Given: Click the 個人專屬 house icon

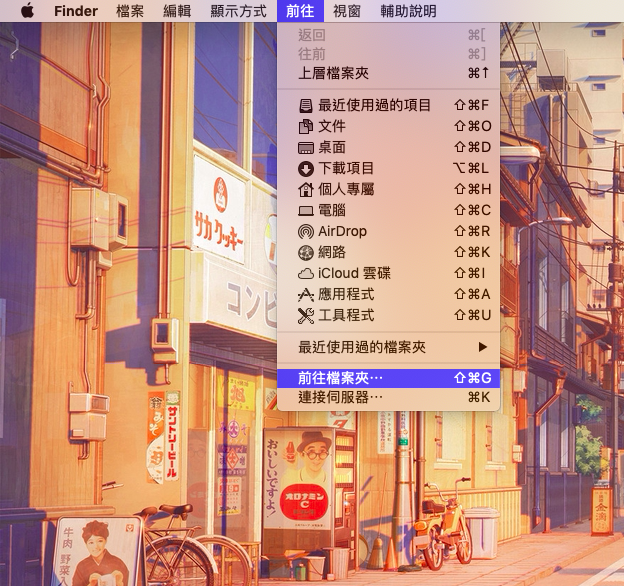Looking at the screenshot, I should coord(306,189).
